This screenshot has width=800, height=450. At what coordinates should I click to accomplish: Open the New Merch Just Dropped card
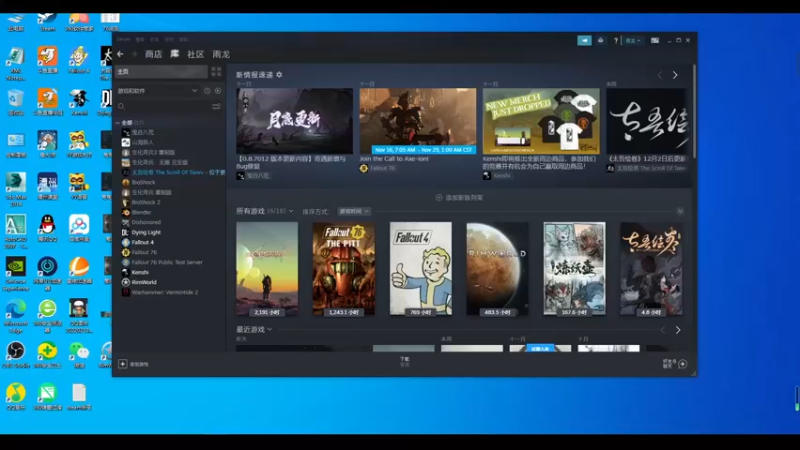541,121
